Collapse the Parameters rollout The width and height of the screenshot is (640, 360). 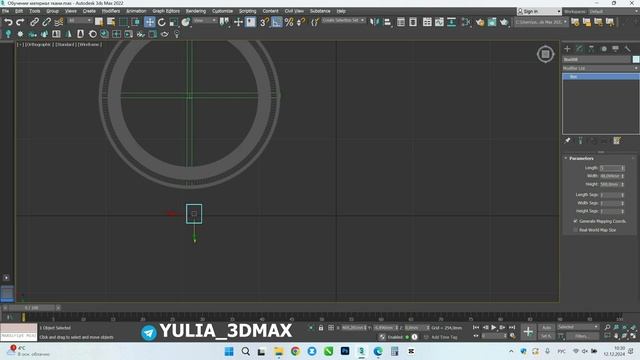[581, 158]
